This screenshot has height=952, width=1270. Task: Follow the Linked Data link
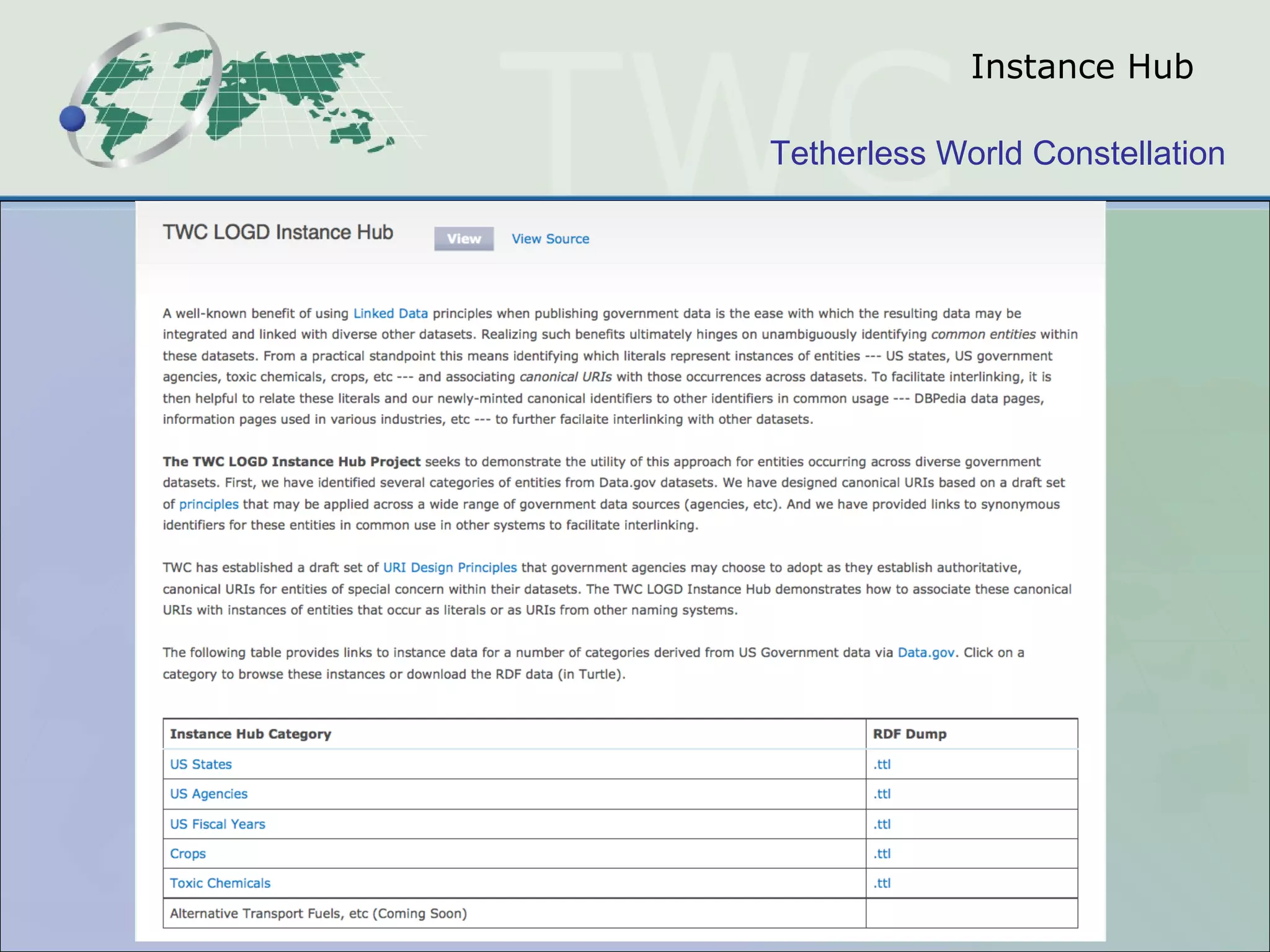click(390, 314)
